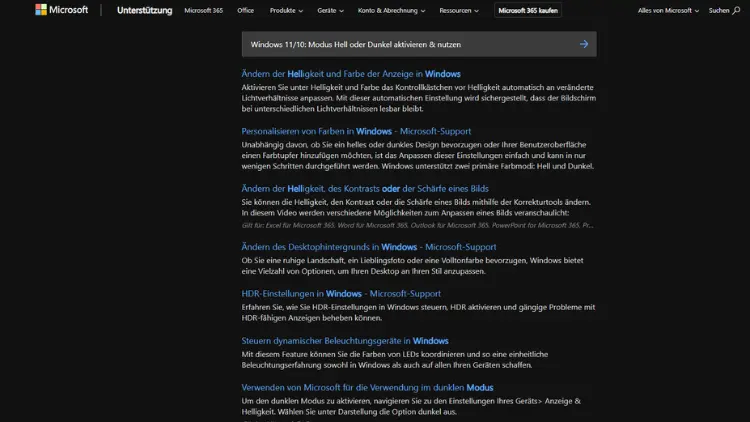
Task: Click the description starting 'Sie können die Helligkeit'
Action: 416,207
